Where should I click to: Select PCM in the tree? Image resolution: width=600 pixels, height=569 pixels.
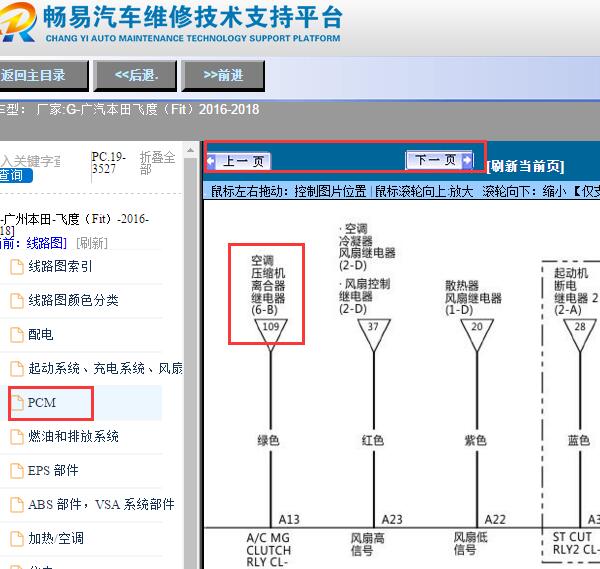coord(42,403)
